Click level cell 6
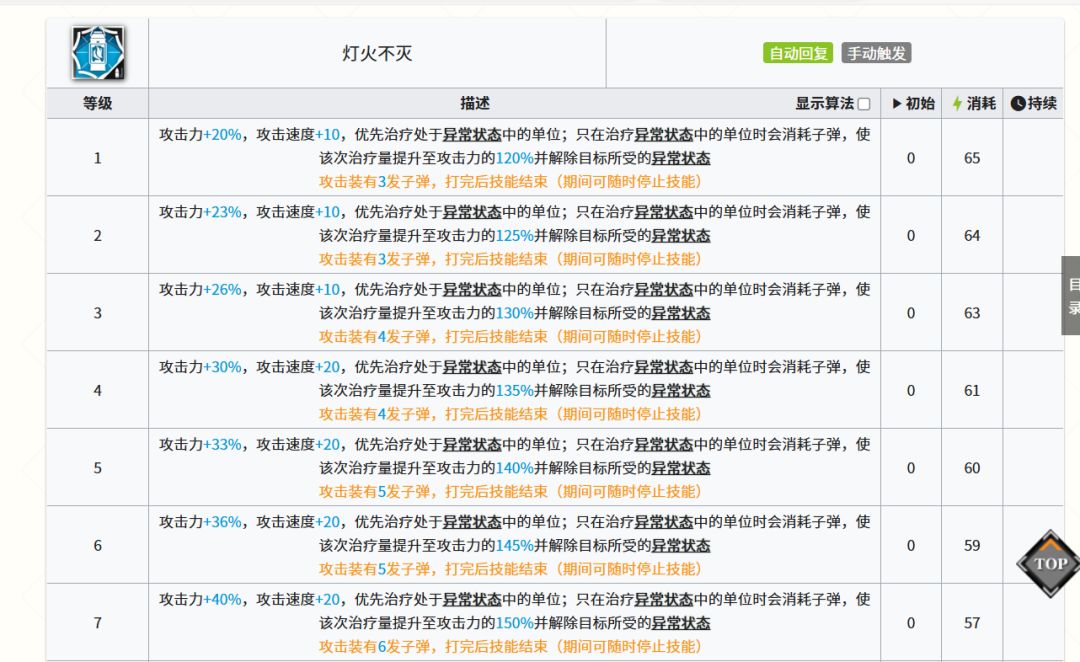This screenshot has height=662, width=1080. (x=97, y=546)
